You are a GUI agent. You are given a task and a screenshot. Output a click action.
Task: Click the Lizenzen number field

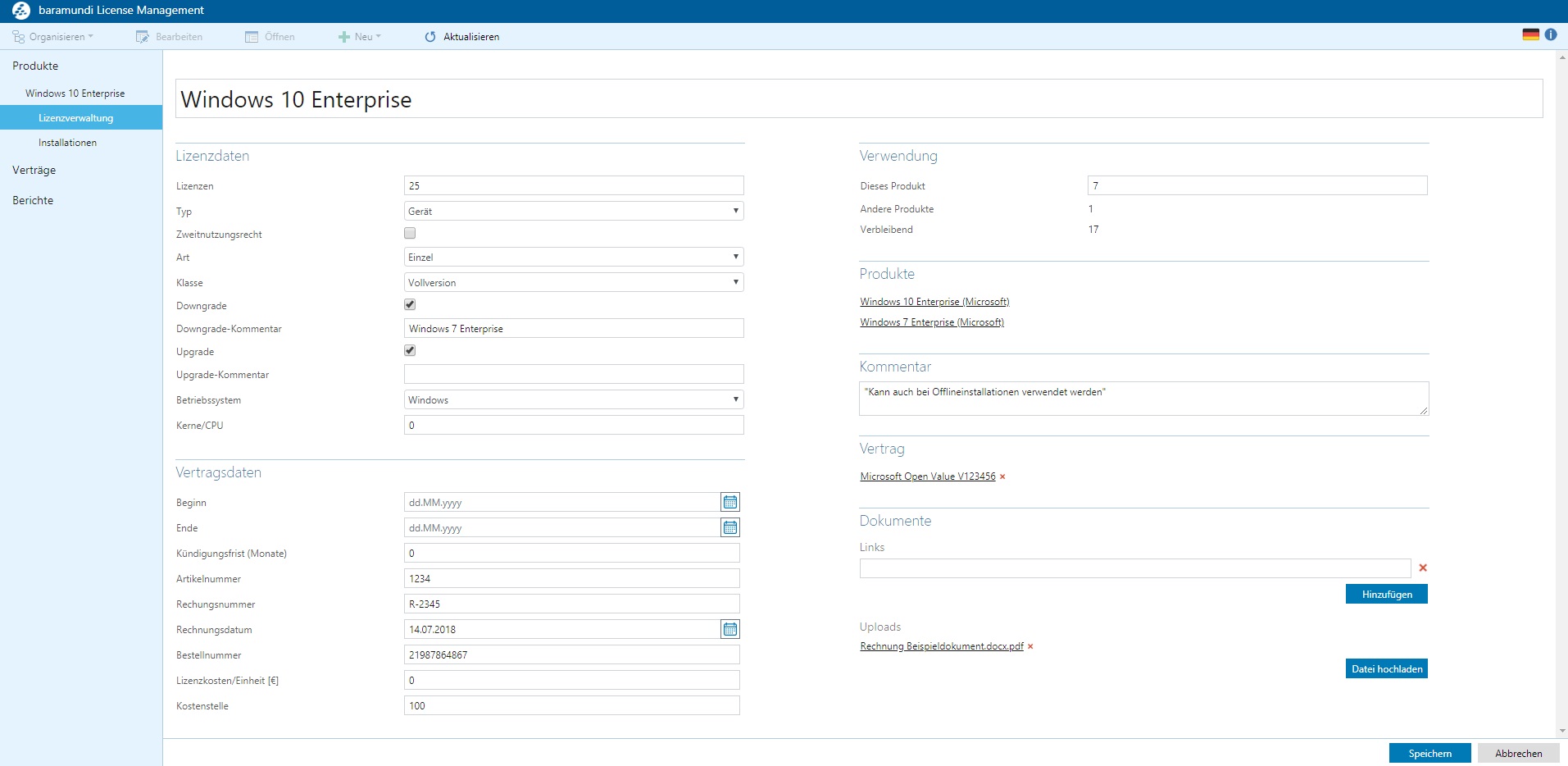[574, 185]
